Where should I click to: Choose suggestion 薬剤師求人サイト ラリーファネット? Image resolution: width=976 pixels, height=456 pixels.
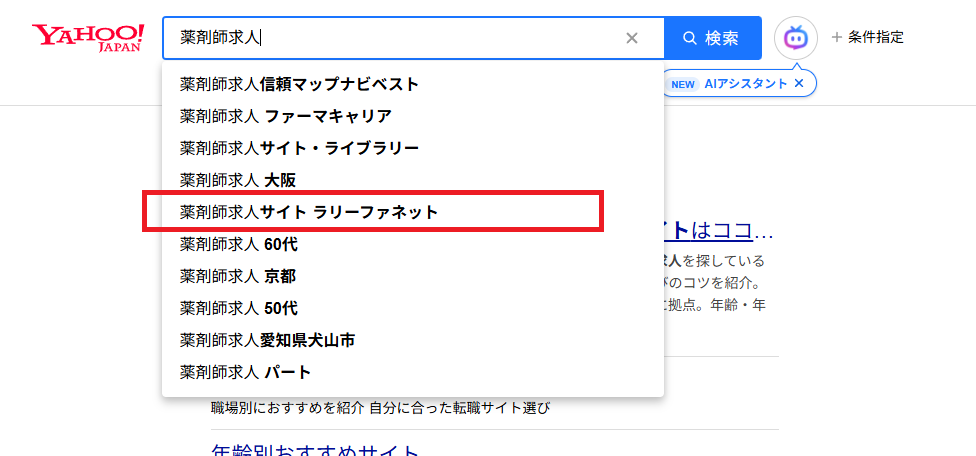(413, 213)
